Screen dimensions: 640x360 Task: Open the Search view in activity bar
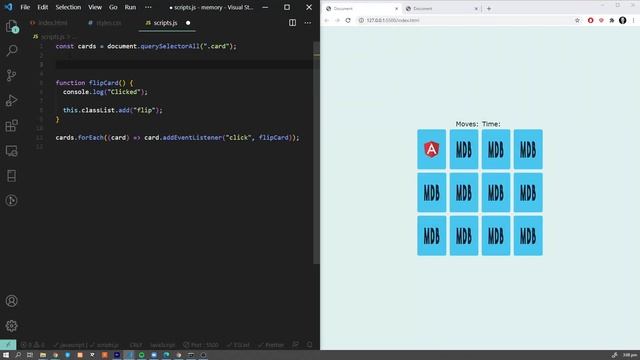click(x=11, y=51)
